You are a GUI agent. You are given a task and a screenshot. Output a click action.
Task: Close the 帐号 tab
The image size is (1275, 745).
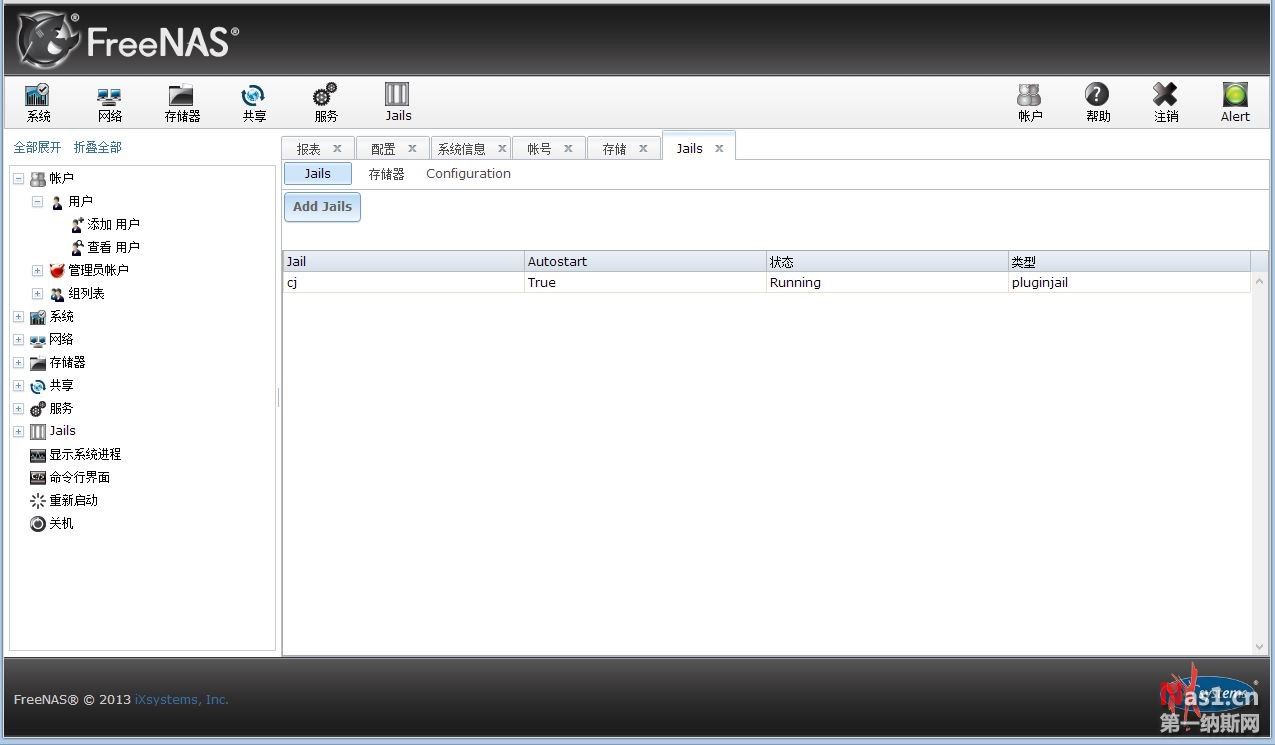[x=568, y=148]
